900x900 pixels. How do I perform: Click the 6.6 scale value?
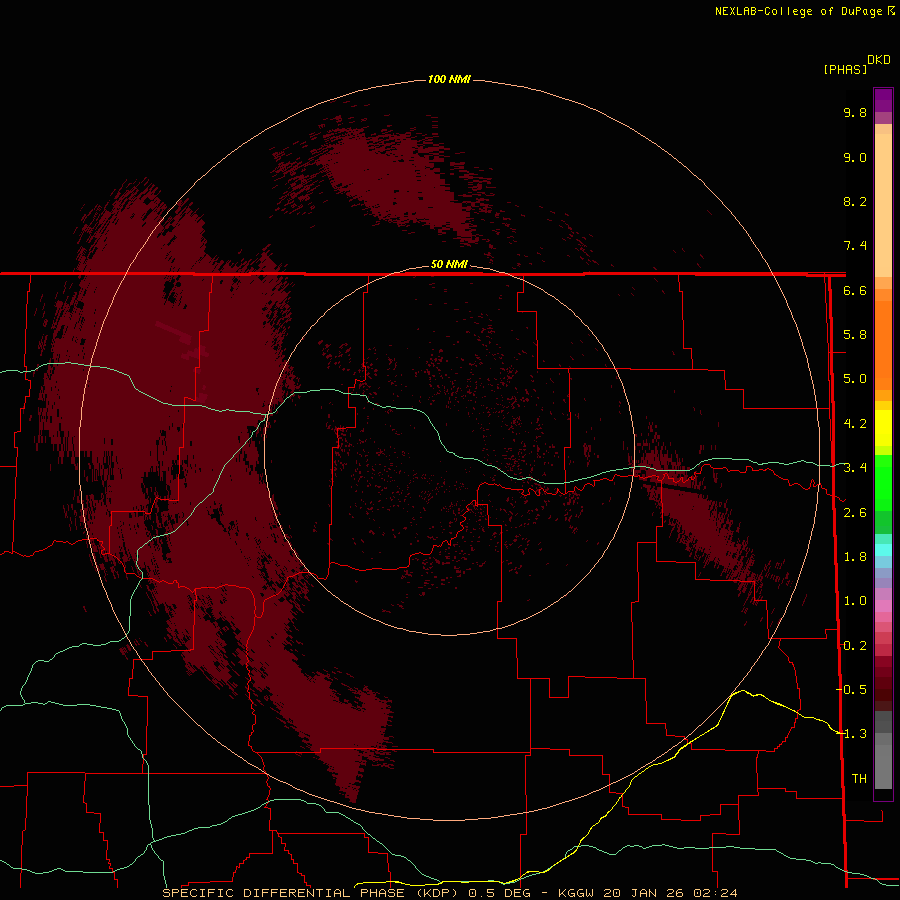coord(855,290)
